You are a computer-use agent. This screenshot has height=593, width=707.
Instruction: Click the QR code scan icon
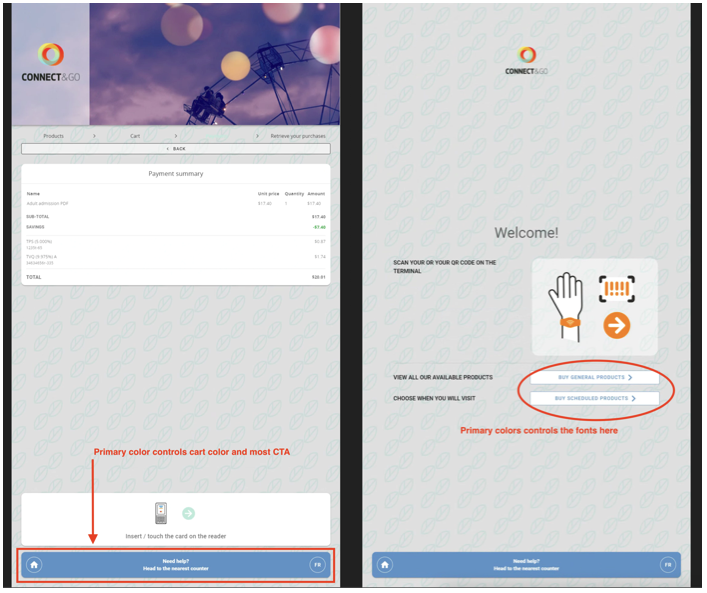616,290
